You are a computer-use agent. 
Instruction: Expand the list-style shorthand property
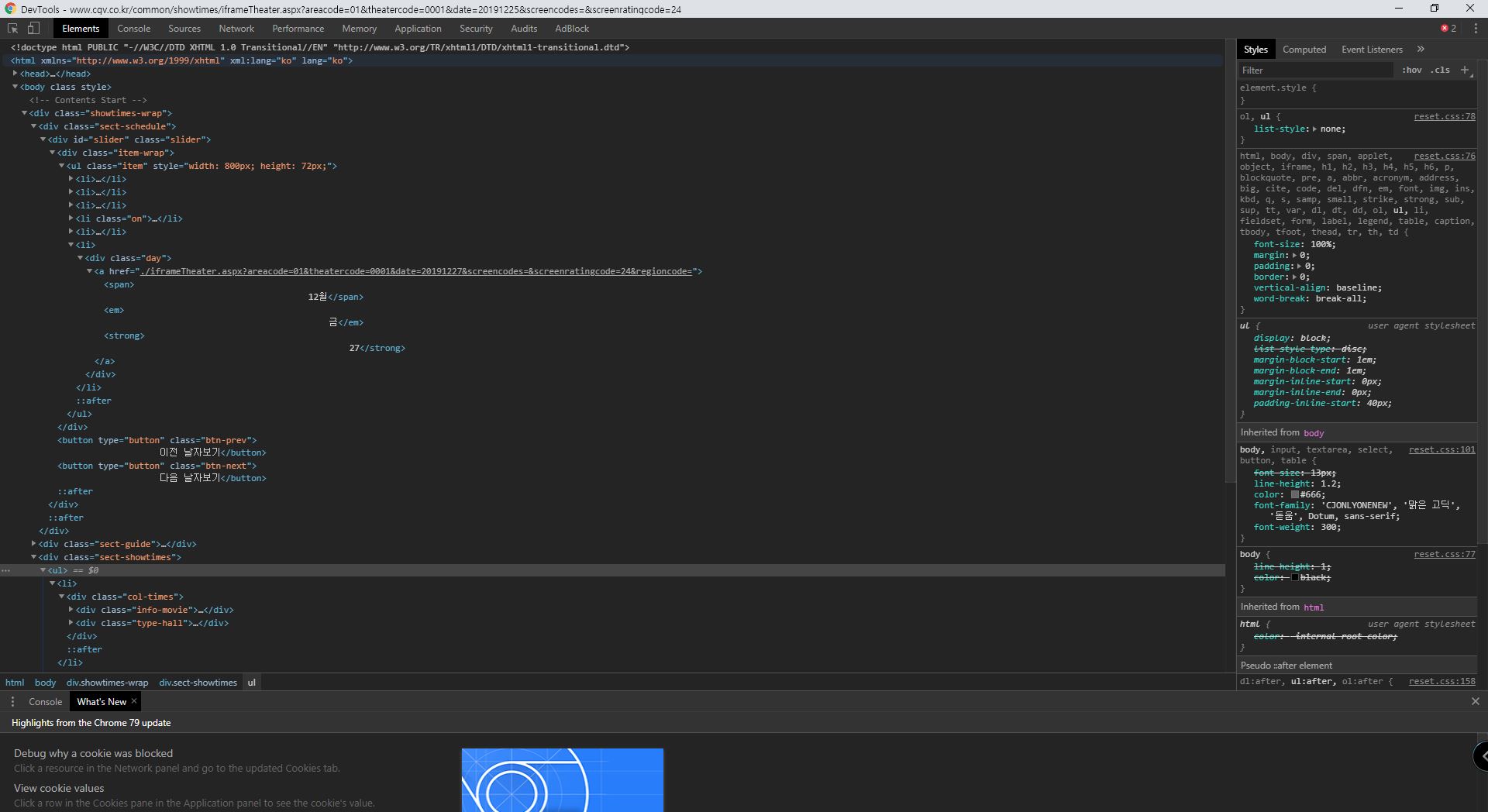point(1314,129)
